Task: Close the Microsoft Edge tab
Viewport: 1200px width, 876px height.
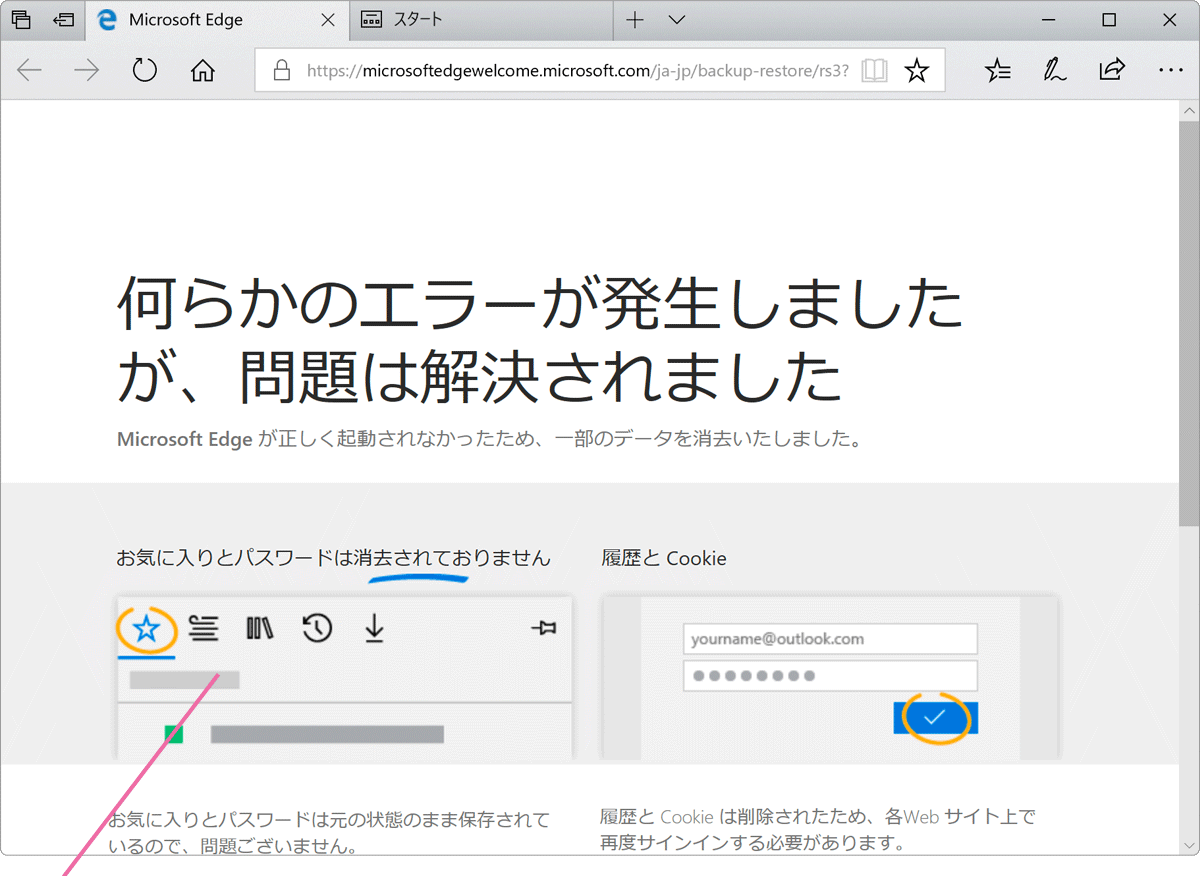Action: pyautogui.click(x=327, y=20)
